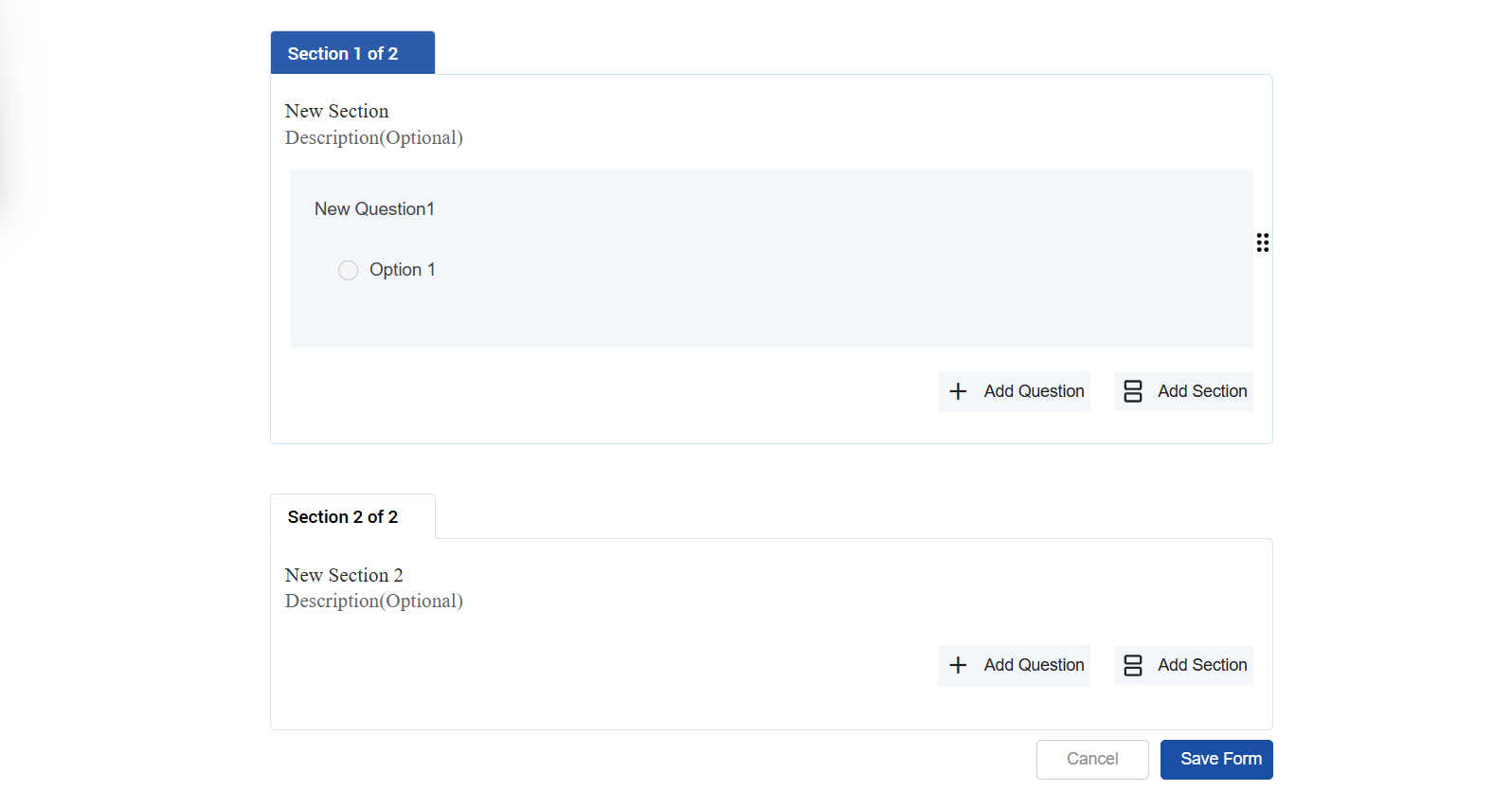This screenshot has width=1512, height=791.
Task: Edit the New Section title field
Action: click(337, 112)
